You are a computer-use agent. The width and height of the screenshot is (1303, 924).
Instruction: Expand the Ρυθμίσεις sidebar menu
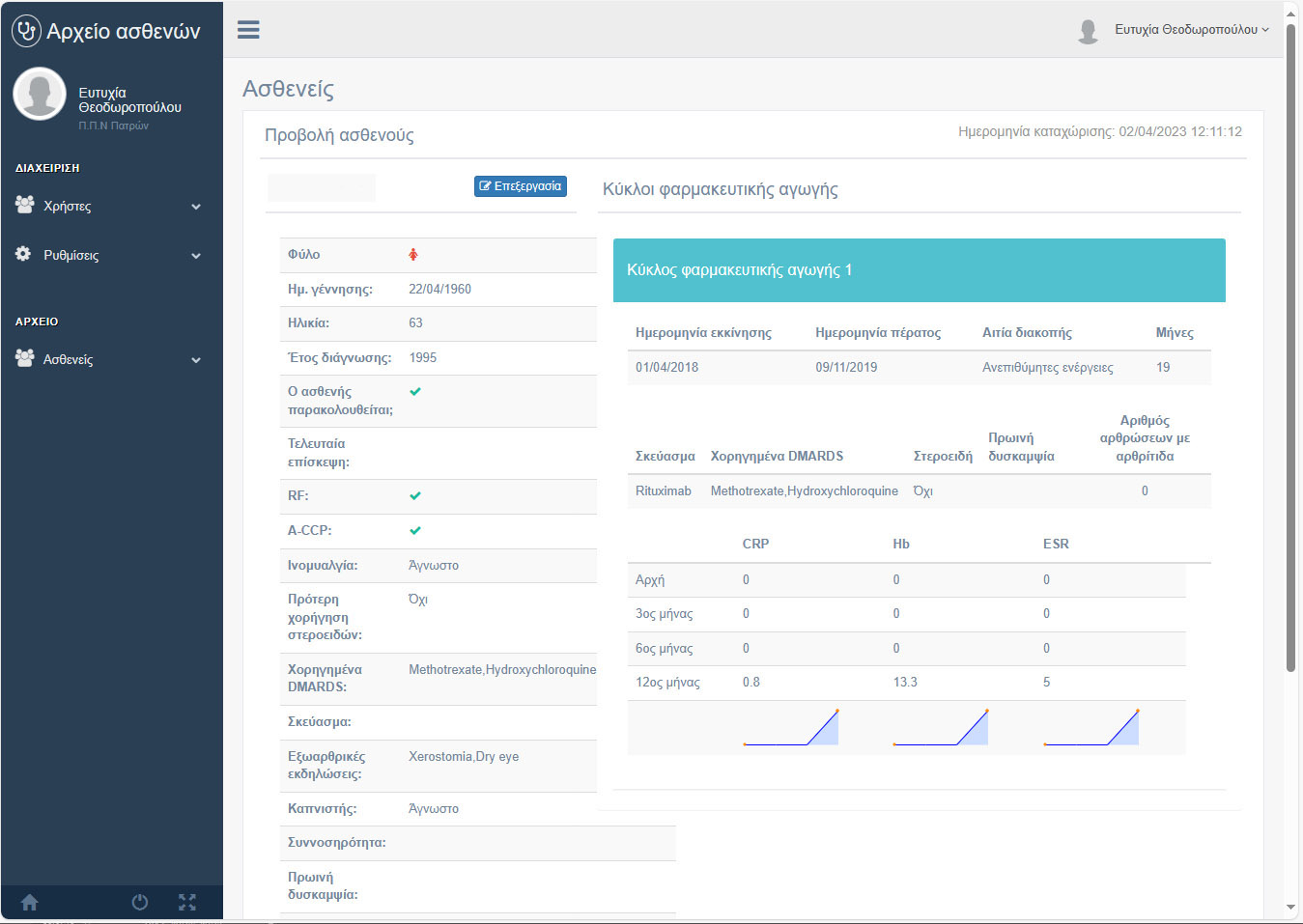pos(108,256)
